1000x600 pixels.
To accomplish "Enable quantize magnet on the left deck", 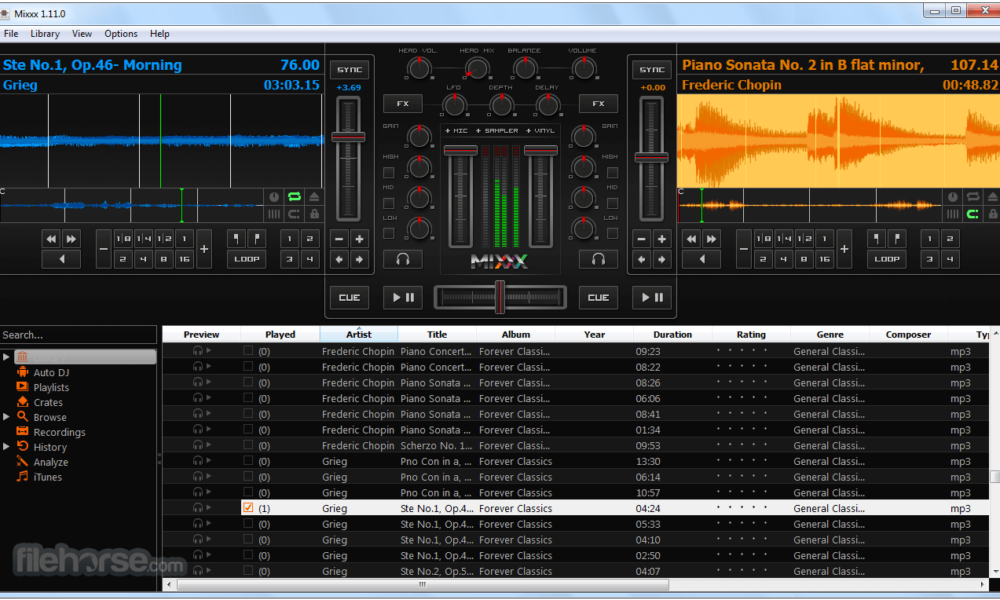I will pyautogui.click(x=294, y=214).
